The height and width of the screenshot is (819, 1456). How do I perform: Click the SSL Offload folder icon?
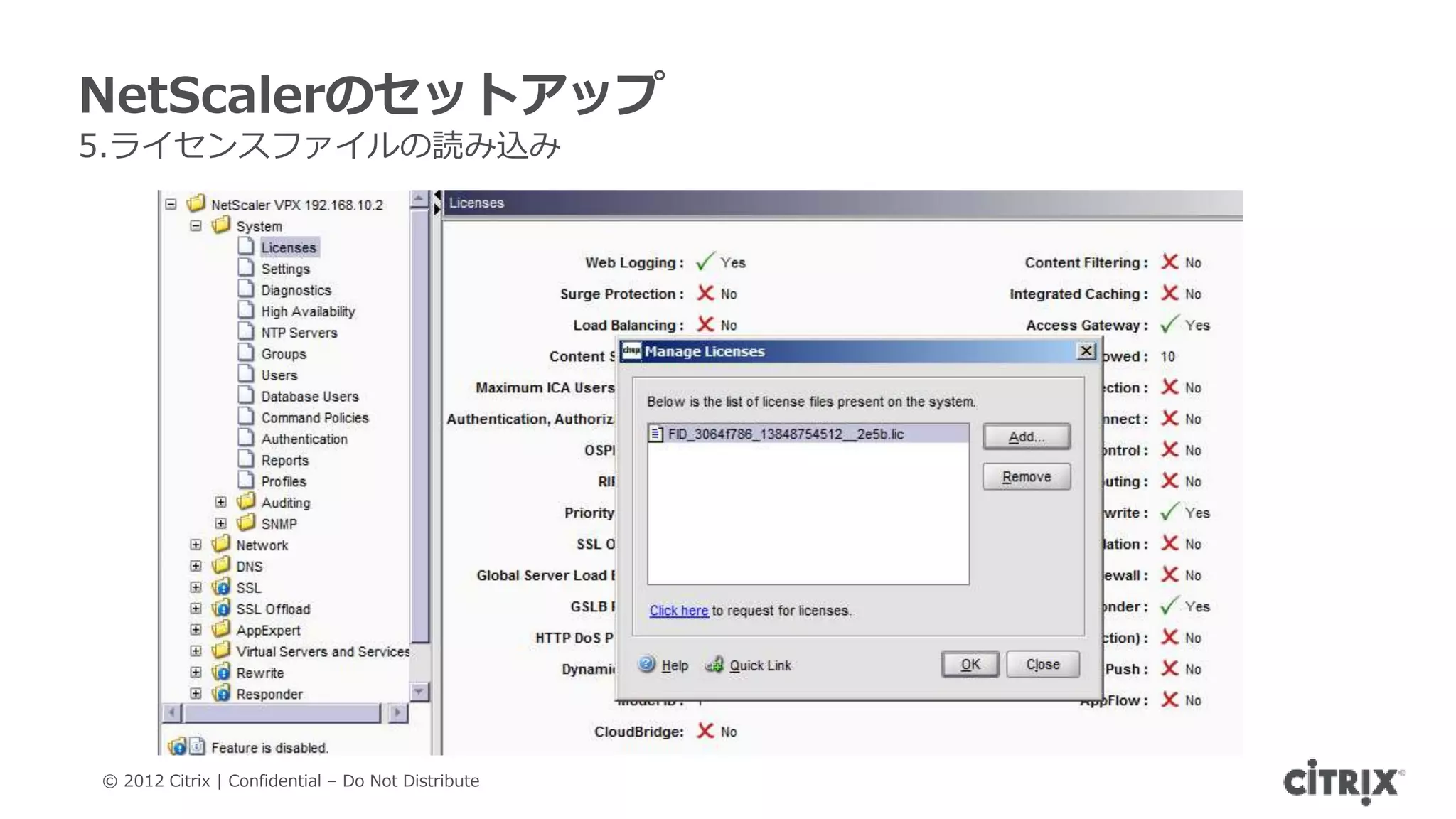[222, 609]
